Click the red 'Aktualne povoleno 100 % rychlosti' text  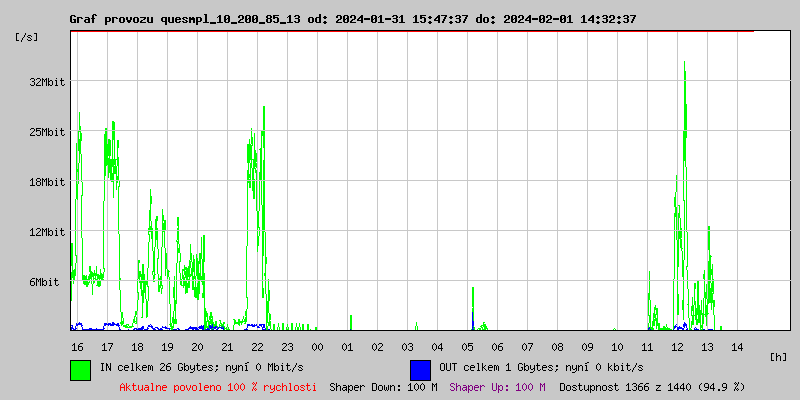click(x=218, y=386)
